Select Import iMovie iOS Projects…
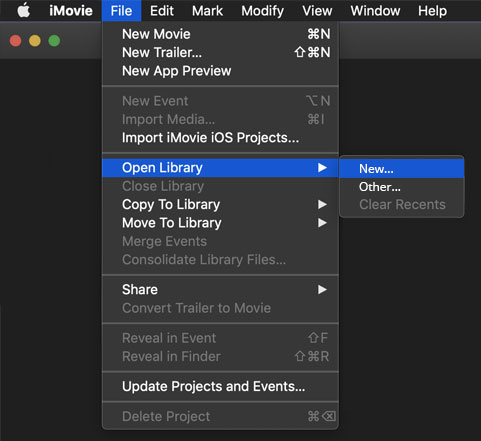481x441 pixels. pyautogui.click(x=220, y=138)
